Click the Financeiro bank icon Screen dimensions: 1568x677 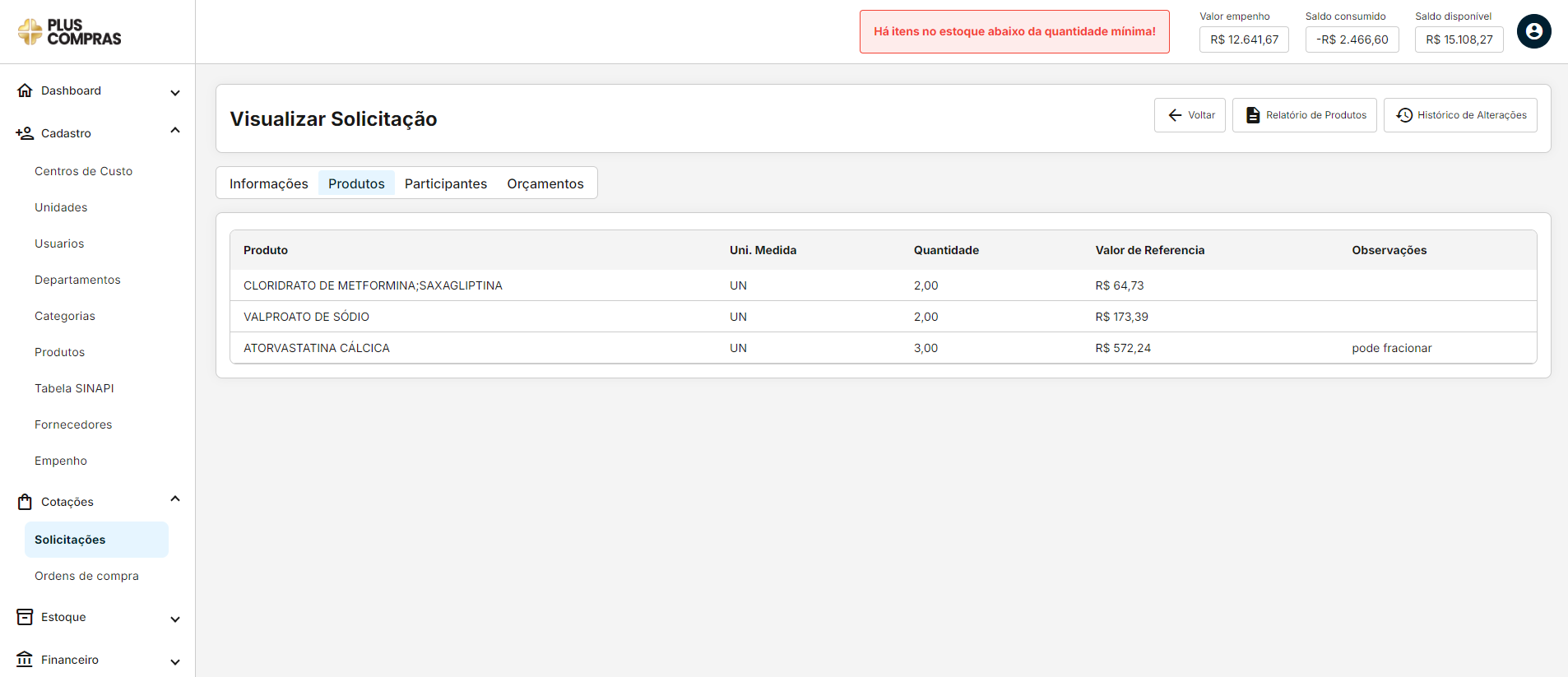pos(25,660)
